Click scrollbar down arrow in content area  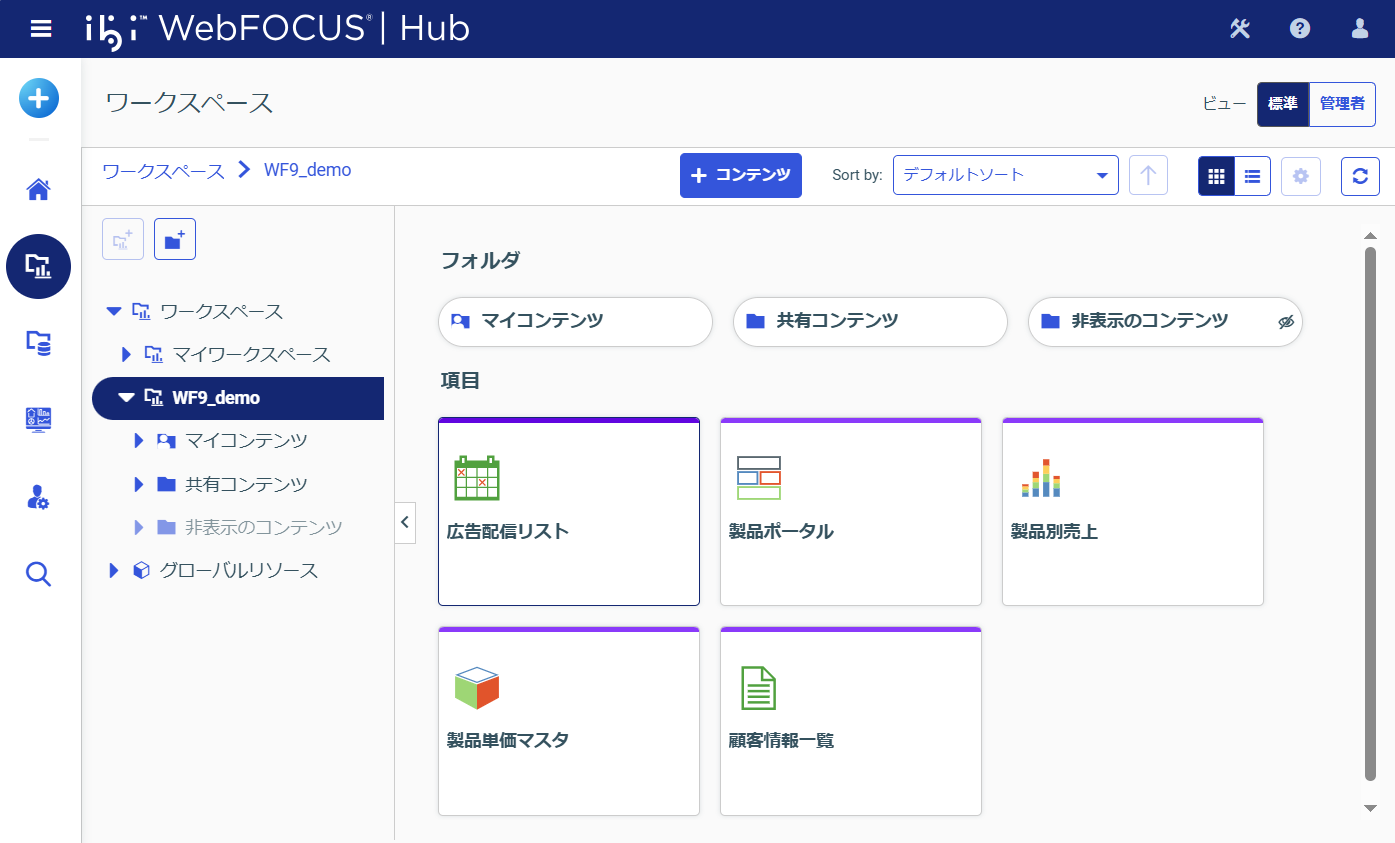pos(1371,808)
